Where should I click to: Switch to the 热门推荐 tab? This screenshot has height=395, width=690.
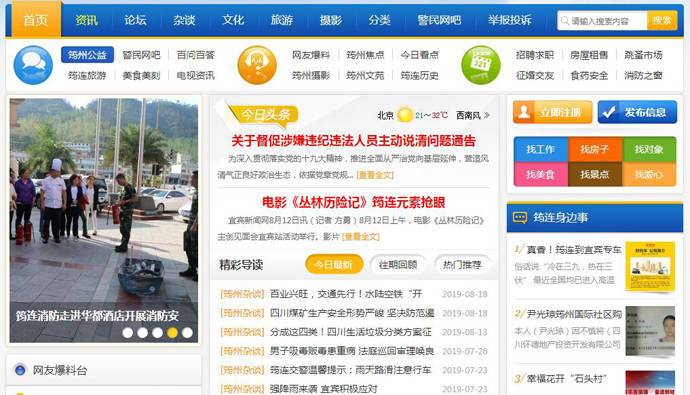462,265
